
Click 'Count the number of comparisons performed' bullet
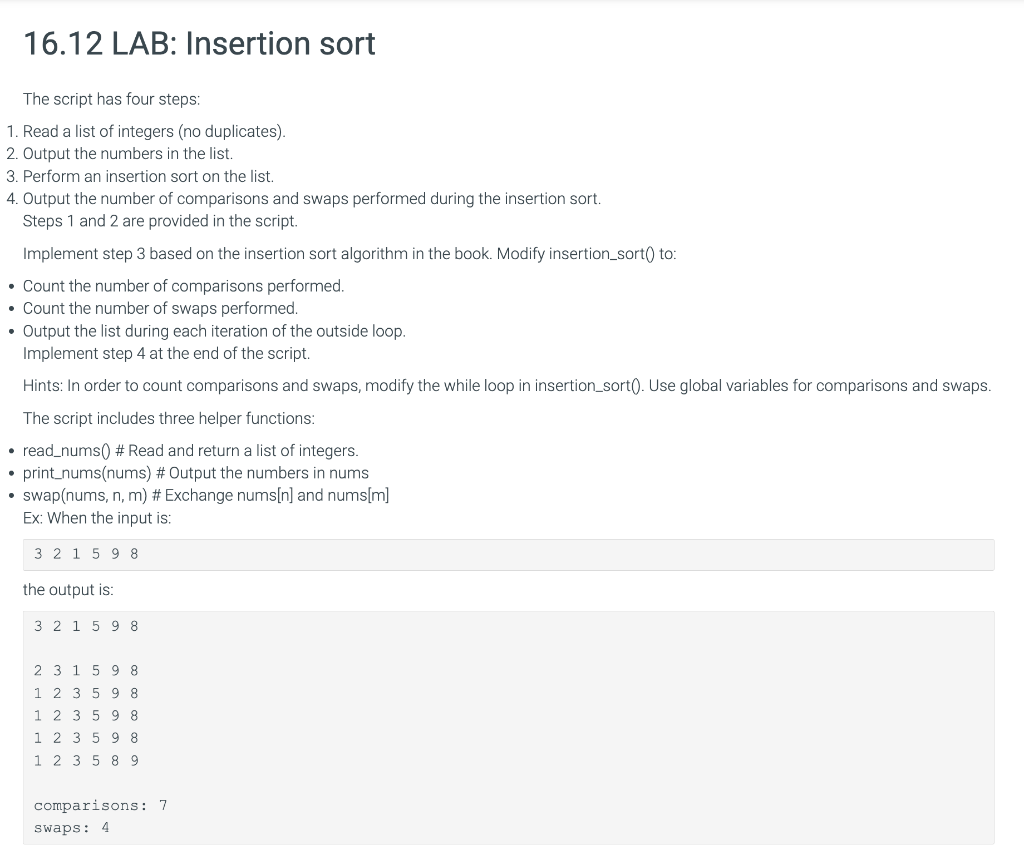184,286
